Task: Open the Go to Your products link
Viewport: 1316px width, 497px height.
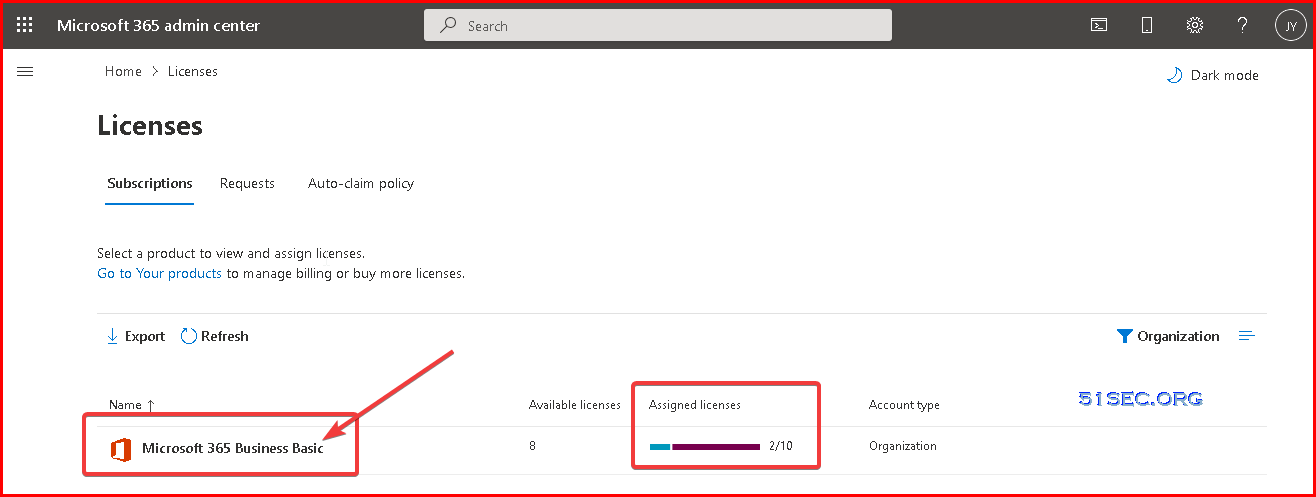Action: tap(159, 273)
